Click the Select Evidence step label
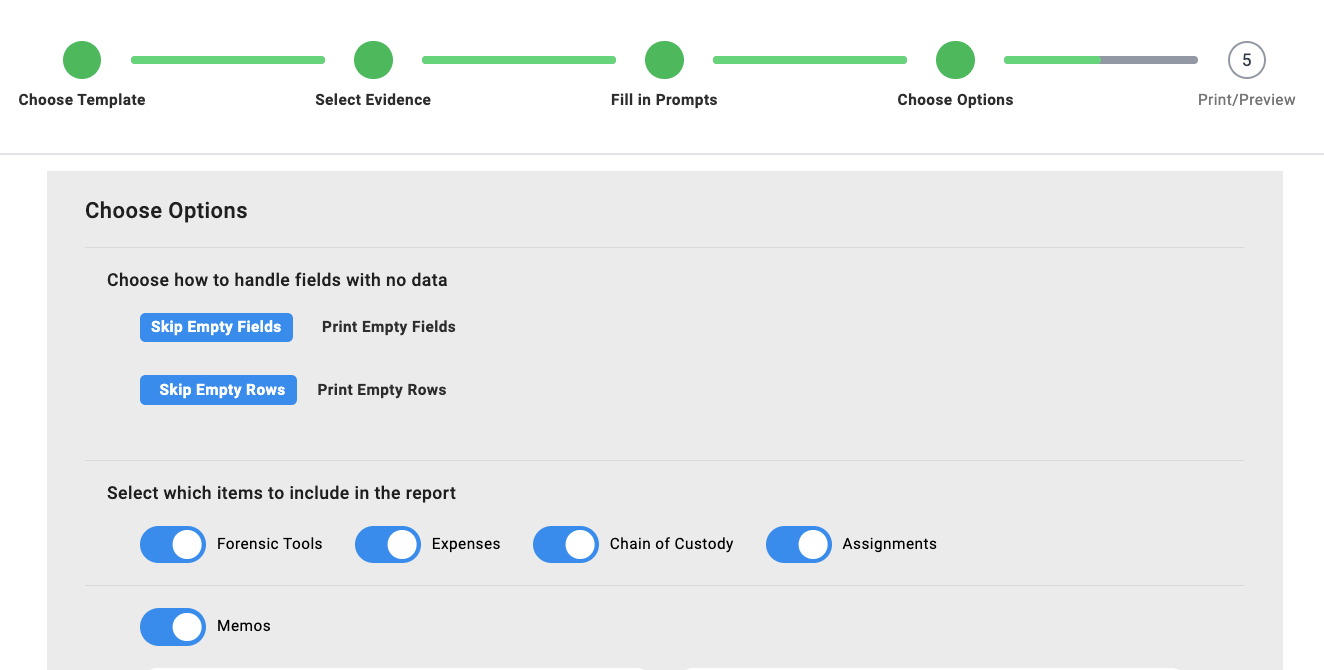The width and height of the screenshot is (1324, 670). pyautogui.click(x=373, y=100)
